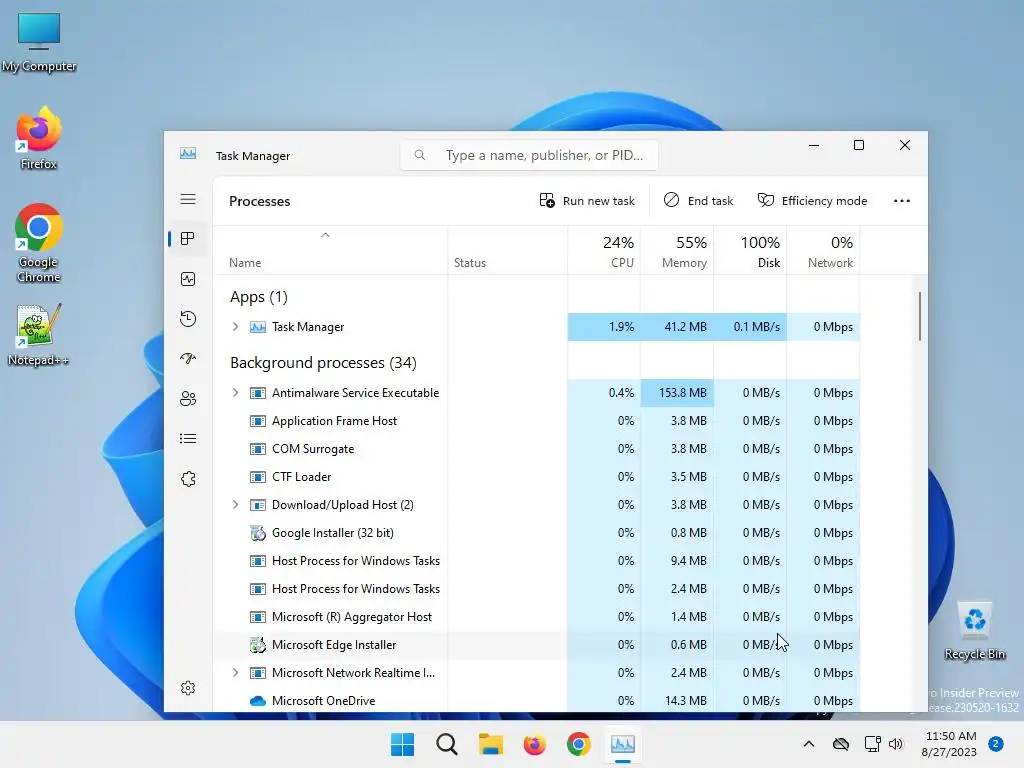Image resolution: width=1024 pixels, height=768 pixels.
Task: Click the Google Installer process icon
Action: click(x=258, y=533)
